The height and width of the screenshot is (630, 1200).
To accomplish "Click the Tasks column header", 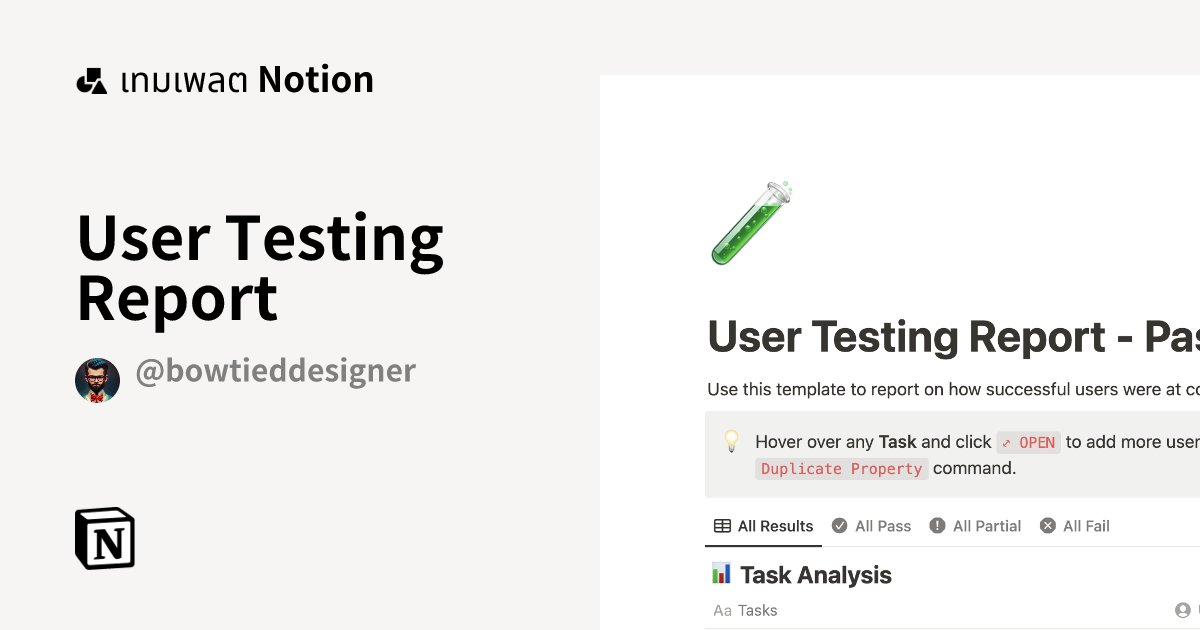I will coord(758,610).
